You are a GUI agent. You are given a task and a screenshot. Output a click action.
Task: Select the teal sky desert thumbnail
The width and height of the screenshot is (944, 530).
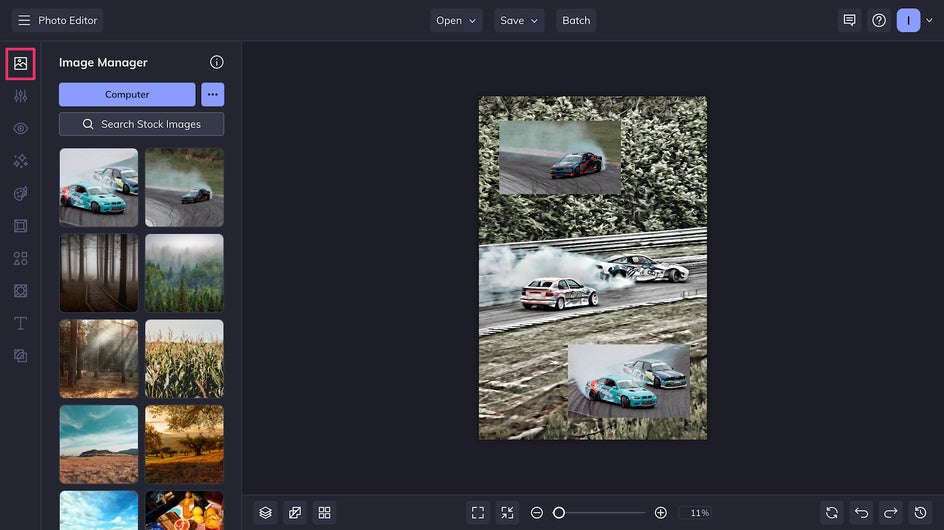click(x=99, y=444)
